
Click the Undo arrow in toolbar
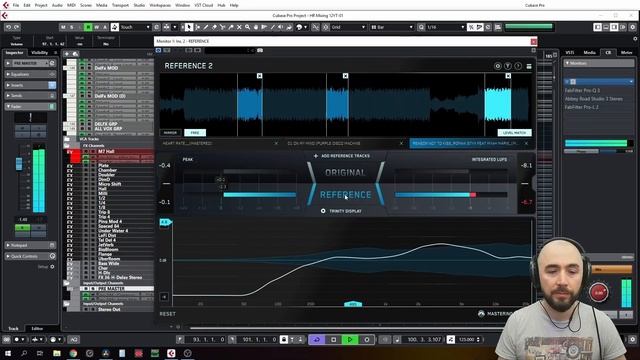coord(8,27)
